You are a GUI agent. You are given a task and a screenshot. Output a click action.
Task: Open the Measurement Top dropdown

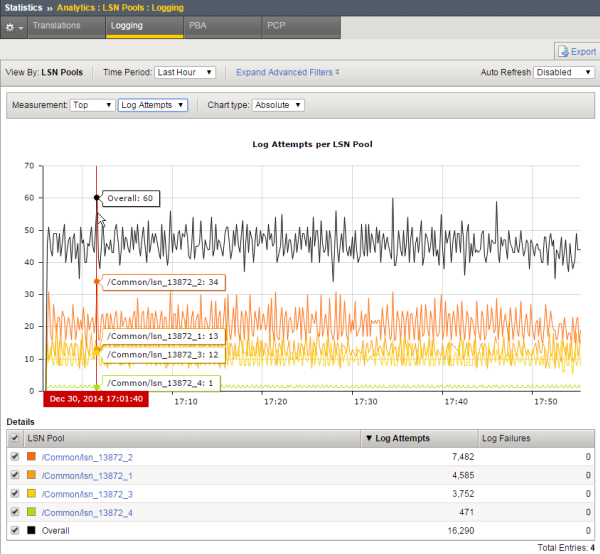[92, 105]
